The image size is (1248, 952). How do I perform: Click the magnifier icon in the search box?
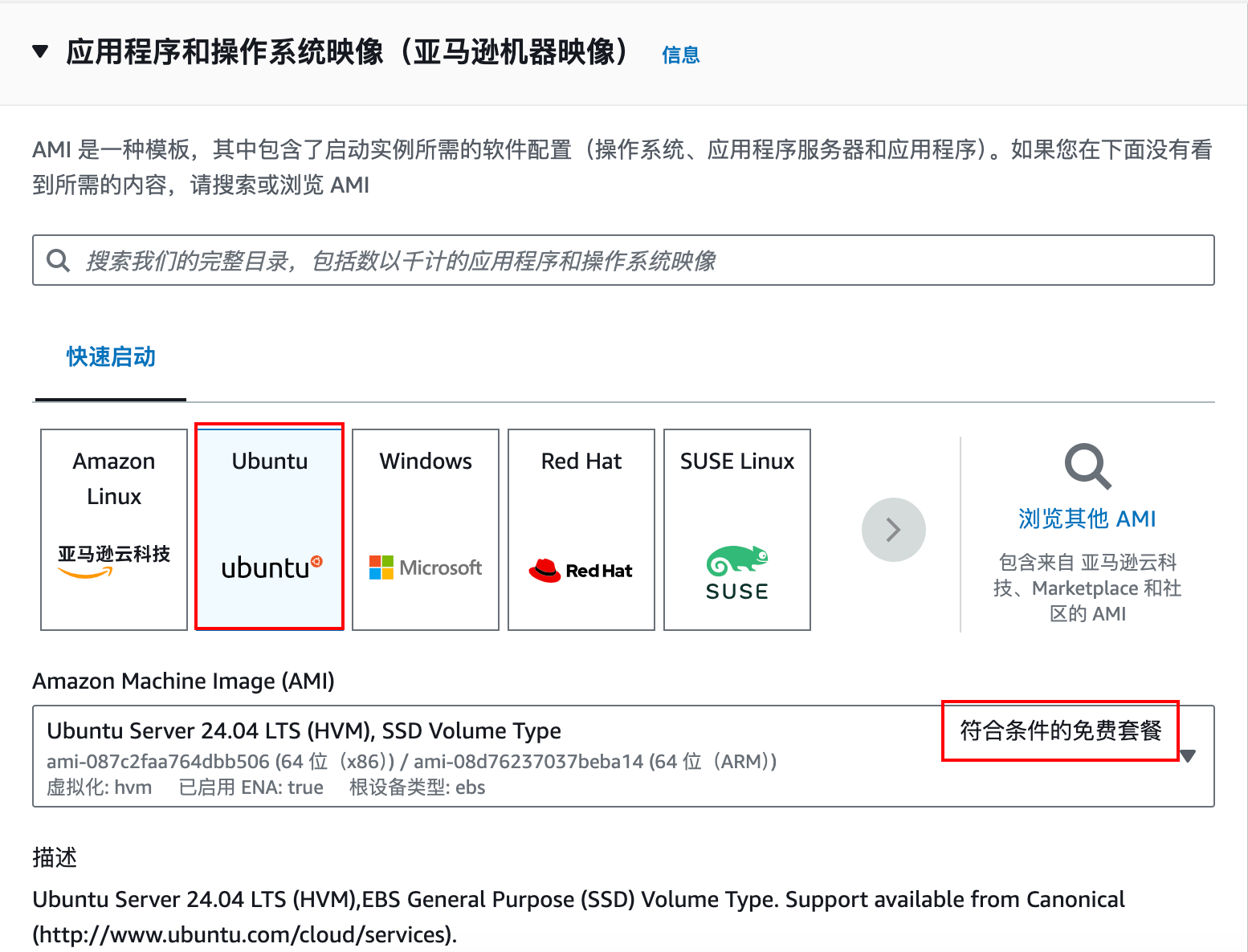(x=59, y=260)
